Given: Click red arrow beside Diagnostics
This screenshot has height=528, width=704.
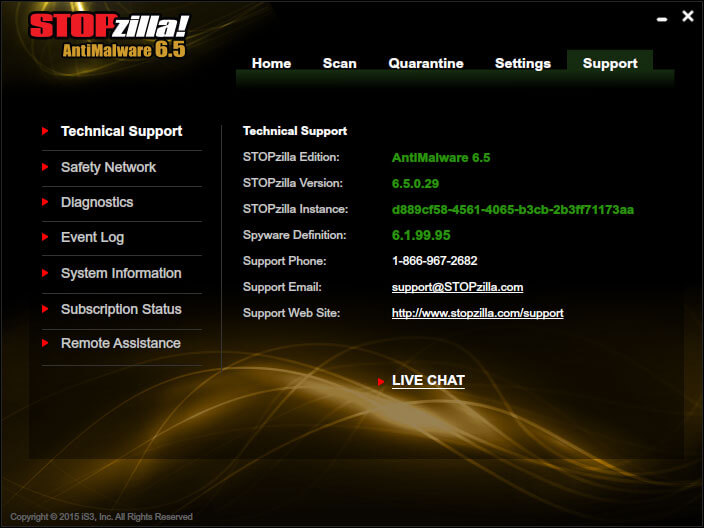Looking at the screenshot, I should [45, 202].
